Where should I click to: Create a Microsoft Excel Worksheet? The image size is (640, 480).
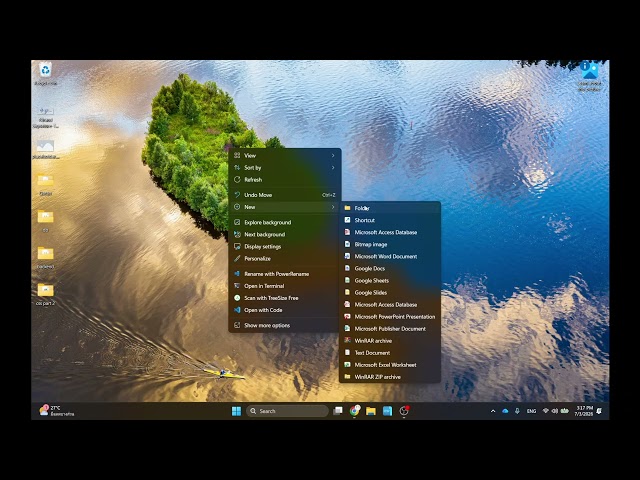(390, 365)
